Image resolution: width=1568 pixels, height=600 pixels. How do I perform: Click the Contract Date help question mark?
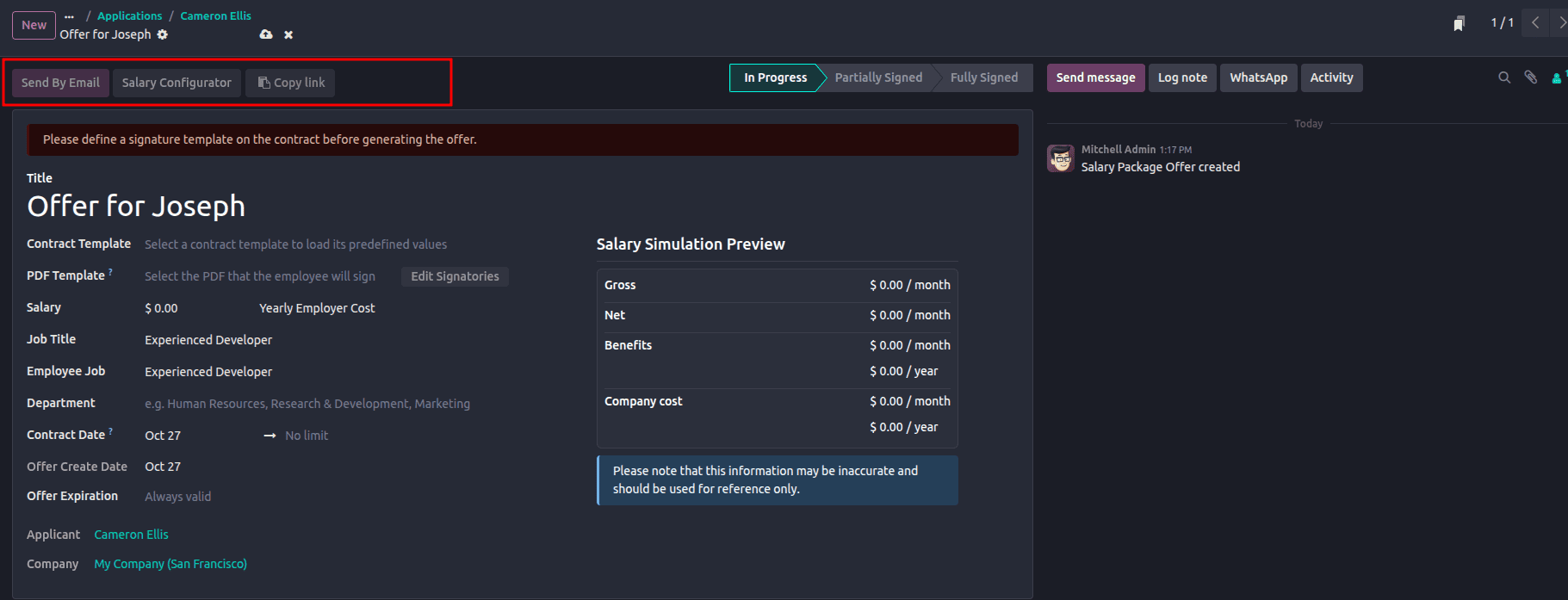[110, 431]
